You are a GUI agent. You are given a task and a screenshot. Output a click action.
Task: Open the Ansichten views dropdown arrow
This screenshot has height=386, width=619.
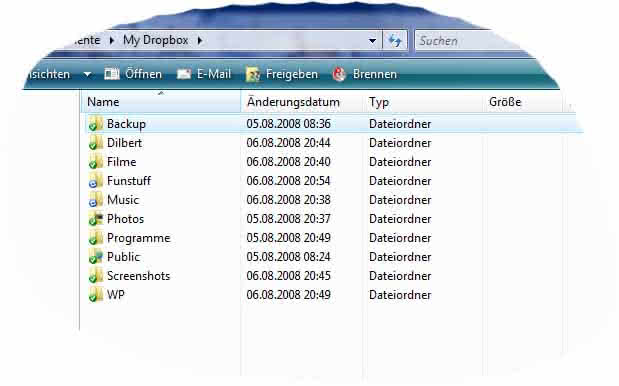coord(87,74)
